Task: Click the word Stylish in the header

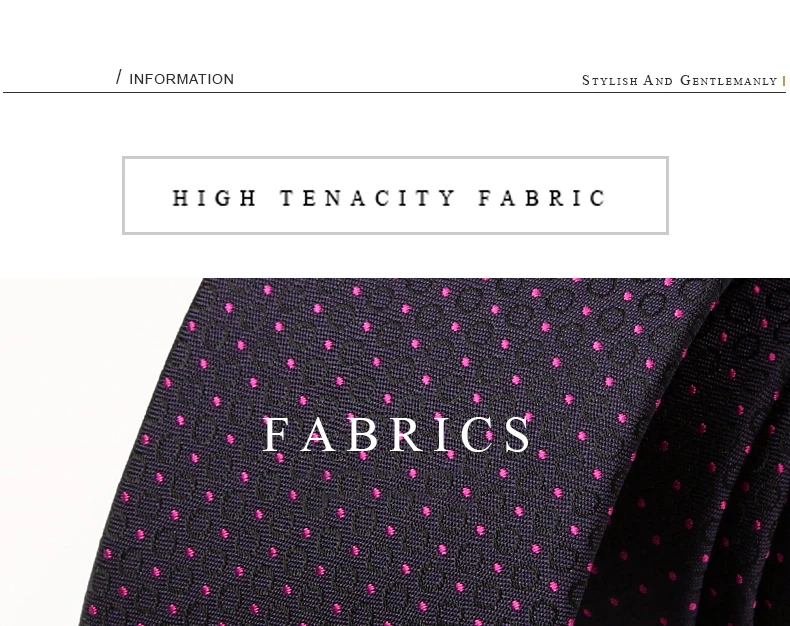Action: [610, 81]
